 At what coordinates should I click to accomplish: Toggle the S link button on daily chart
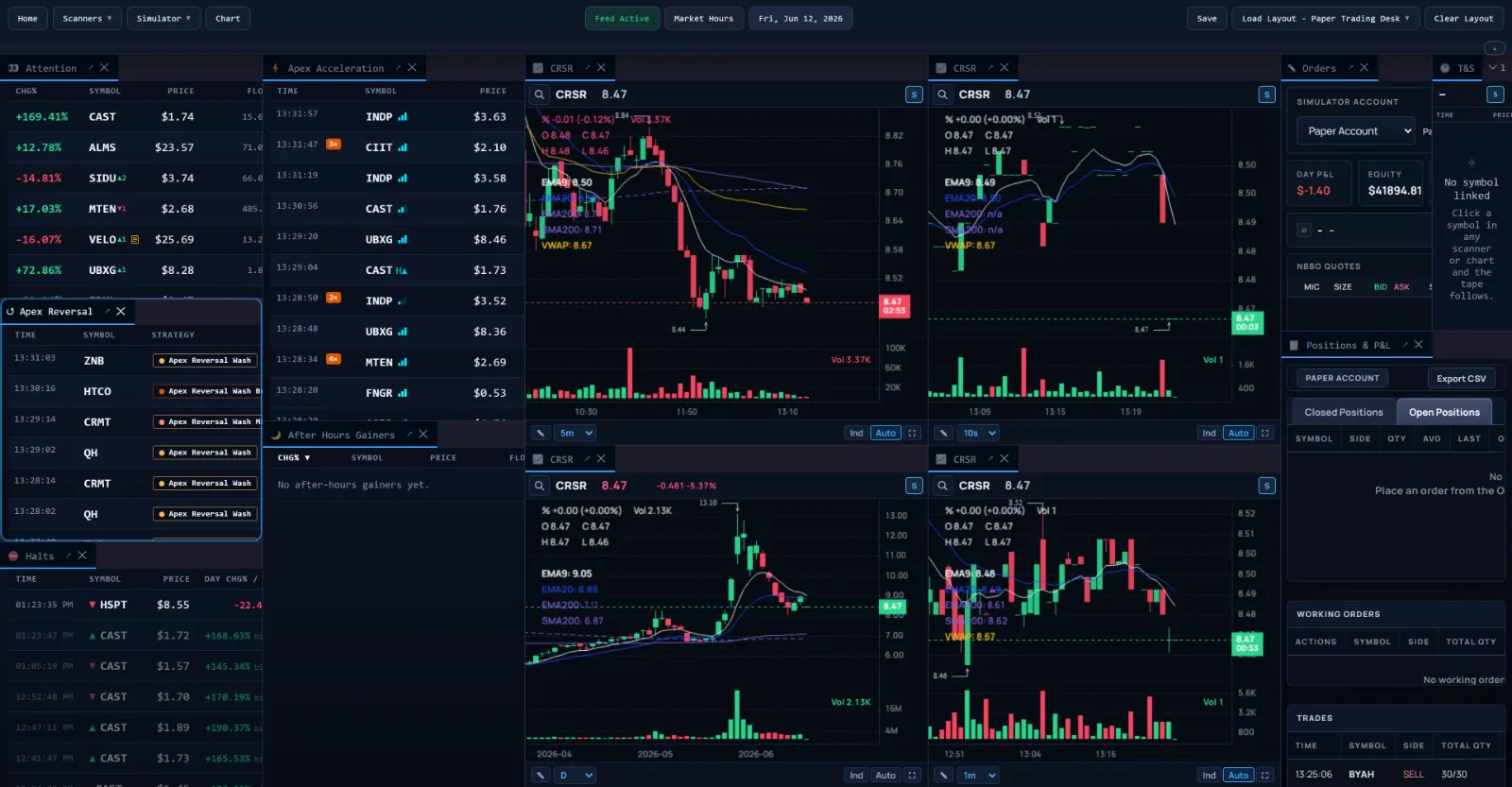914,486
